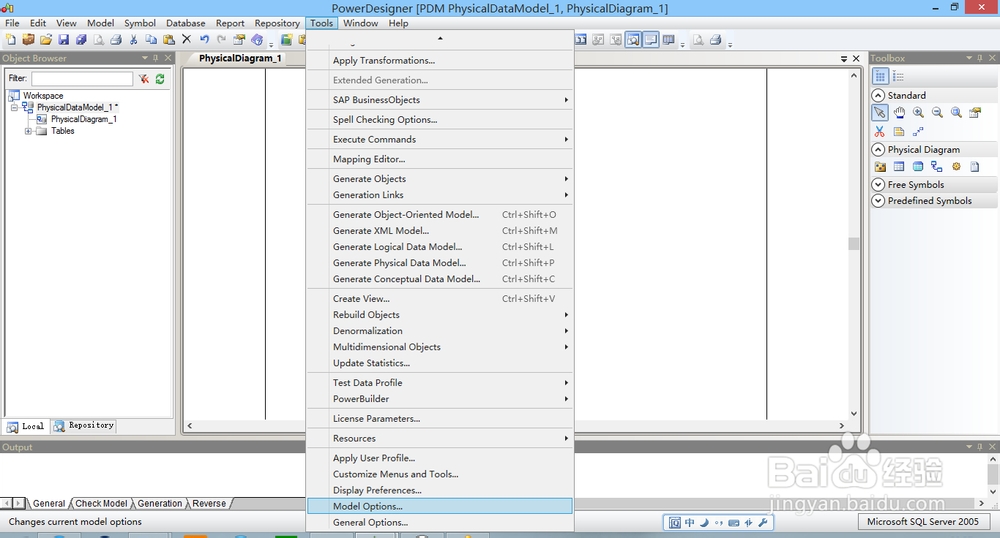Open the Repository menu
This screenshot has width=1000, height=538.
277,23
